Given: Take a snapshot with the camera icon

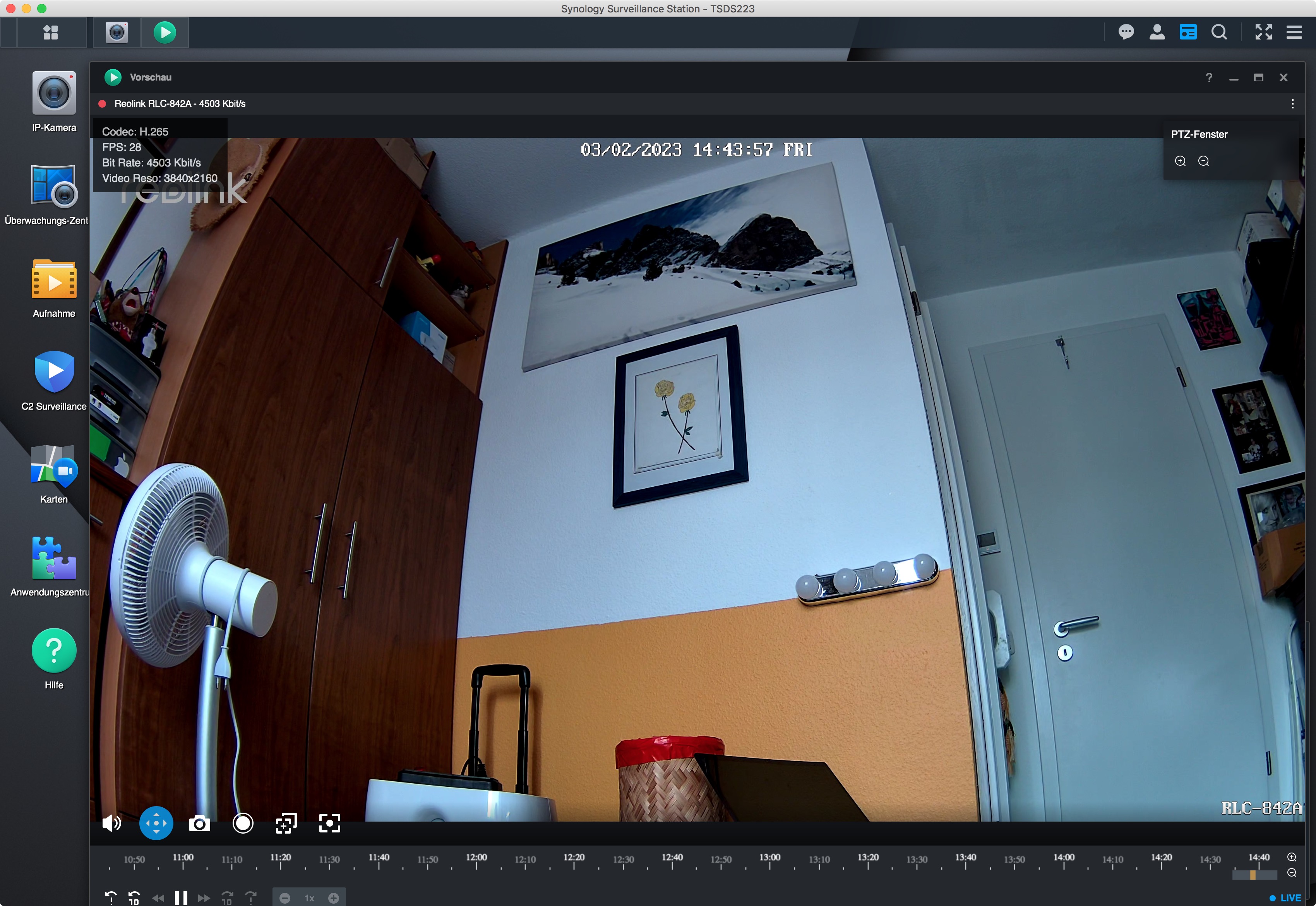Looking at the screenshot, I should click(x=199, y=823).
